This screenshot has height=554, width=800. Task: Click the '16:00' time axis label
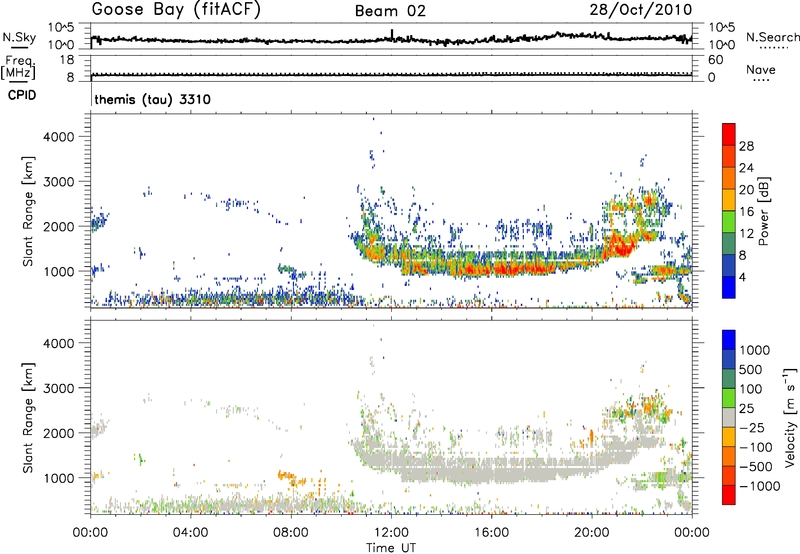tap(491, 533)
